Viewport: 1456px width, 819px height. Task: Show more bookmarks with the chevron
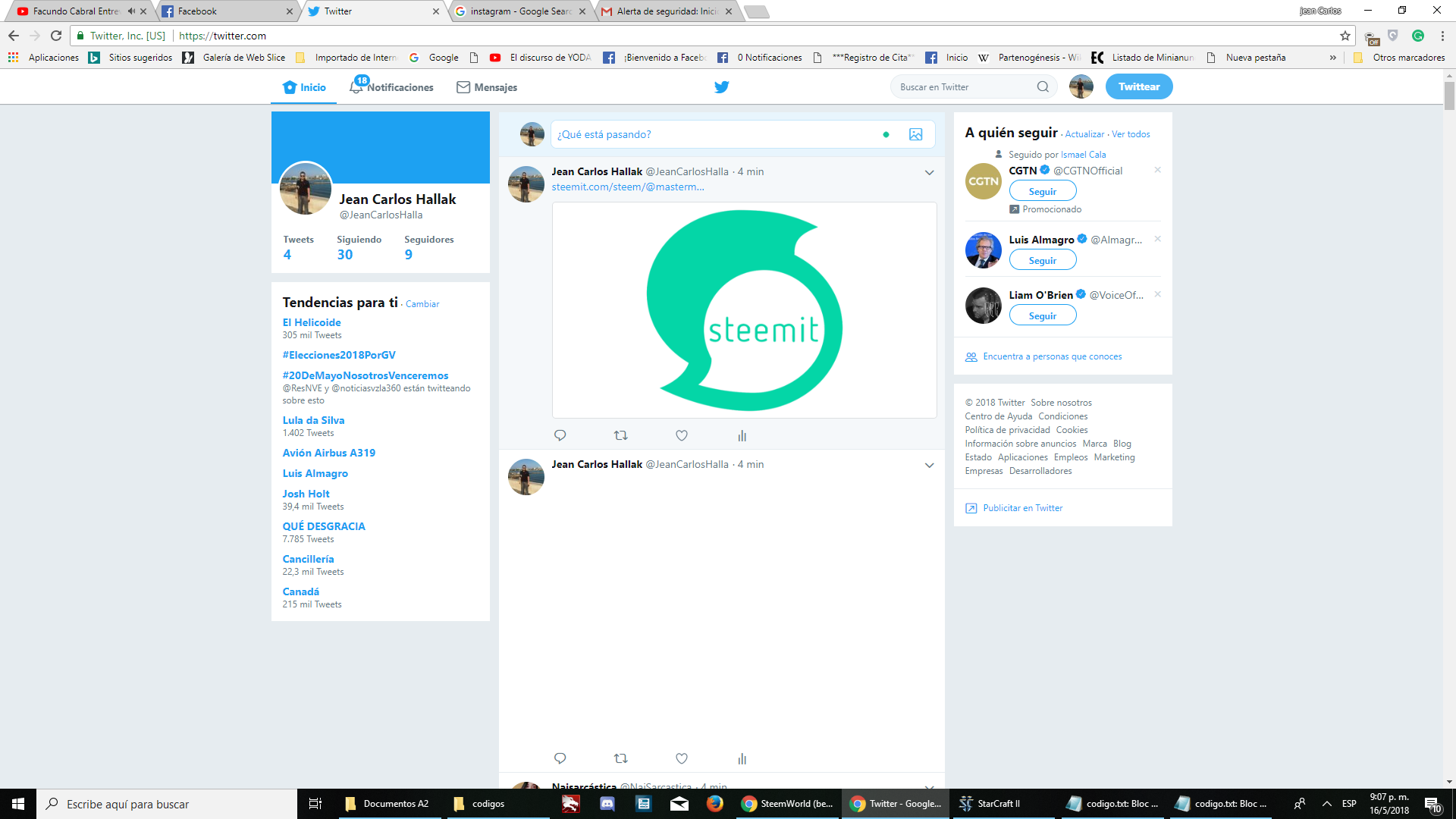click(1332, 58)
